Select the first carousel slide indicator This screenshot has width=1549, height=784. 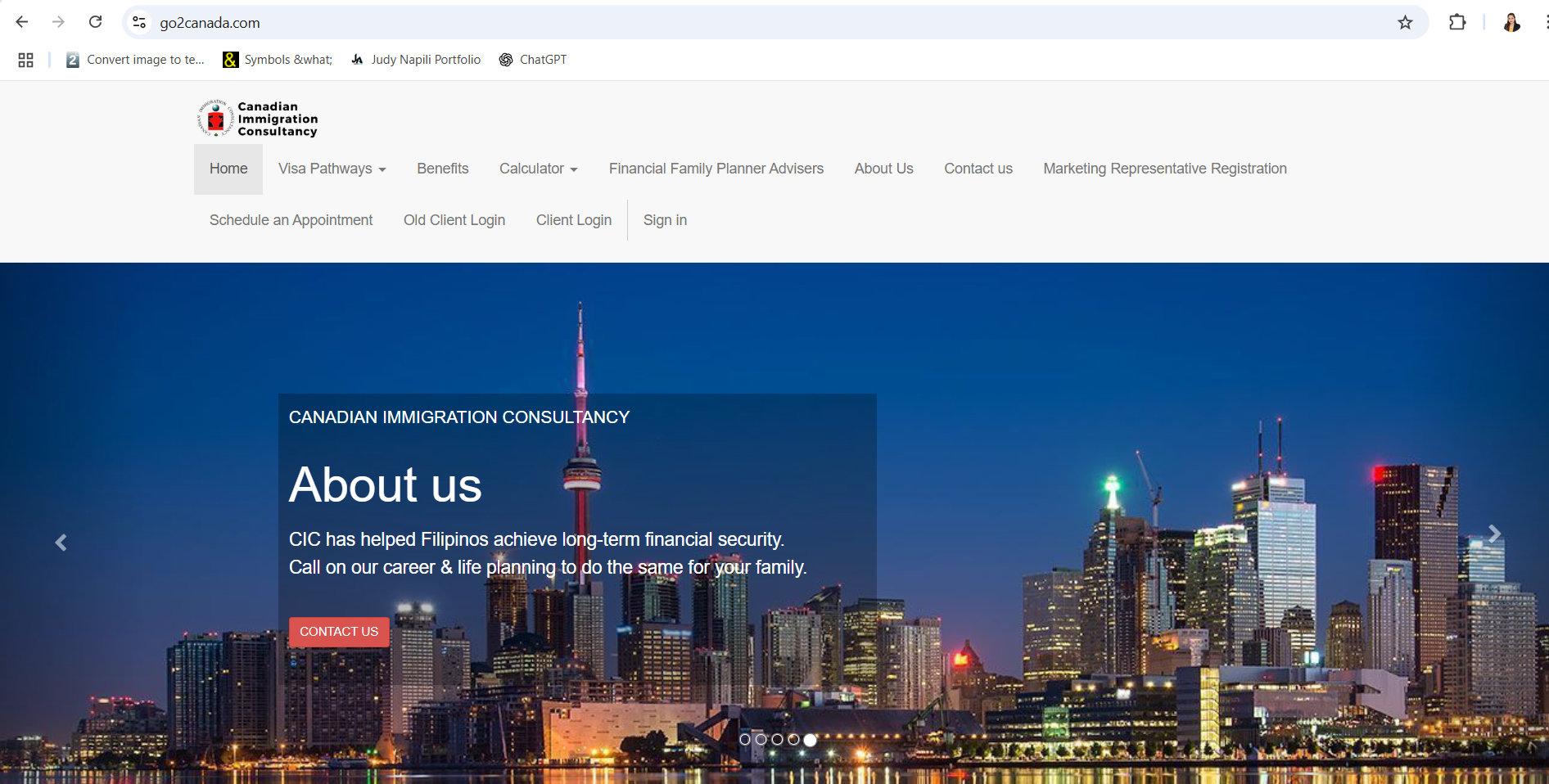745,739
